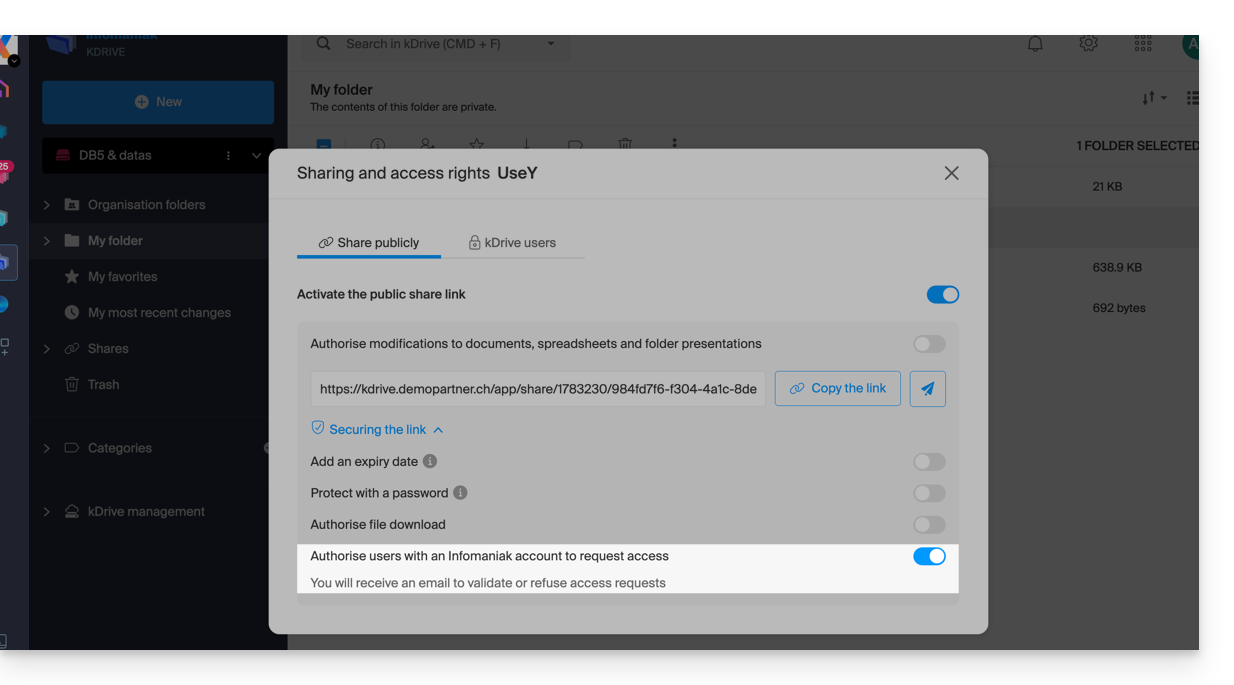
Task: Click the Securing the link label
Action: 378,430
